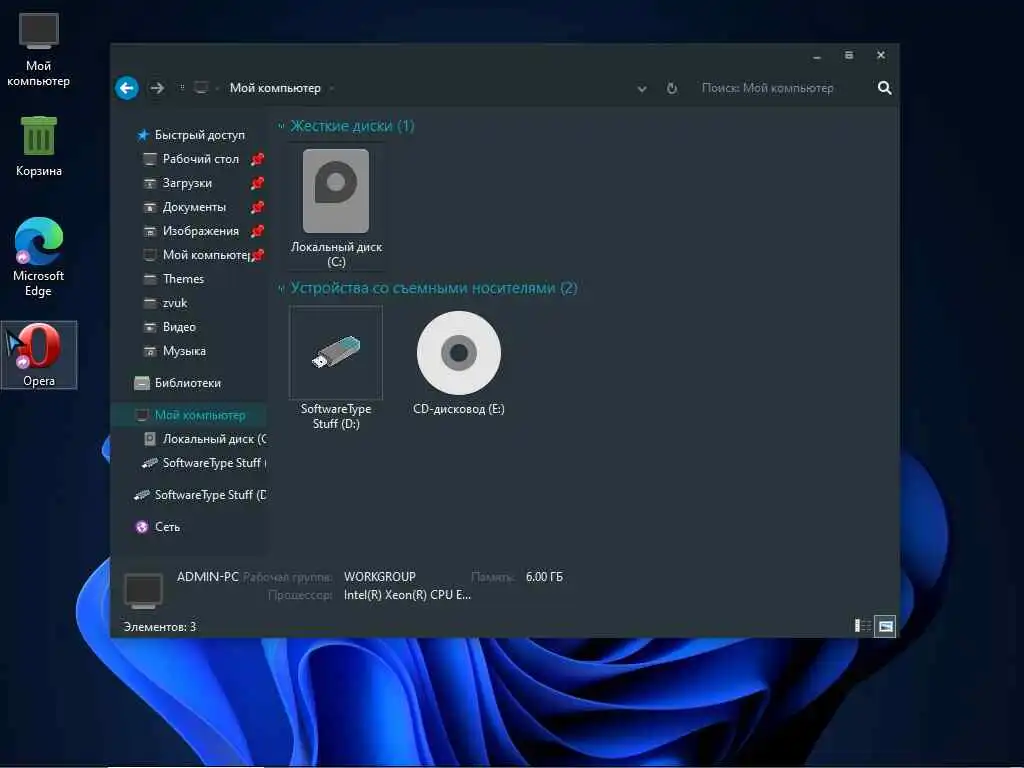The image size is (1024, 768).
Task: Open pinned Мой компьютер under quick access
Action: 197,255
